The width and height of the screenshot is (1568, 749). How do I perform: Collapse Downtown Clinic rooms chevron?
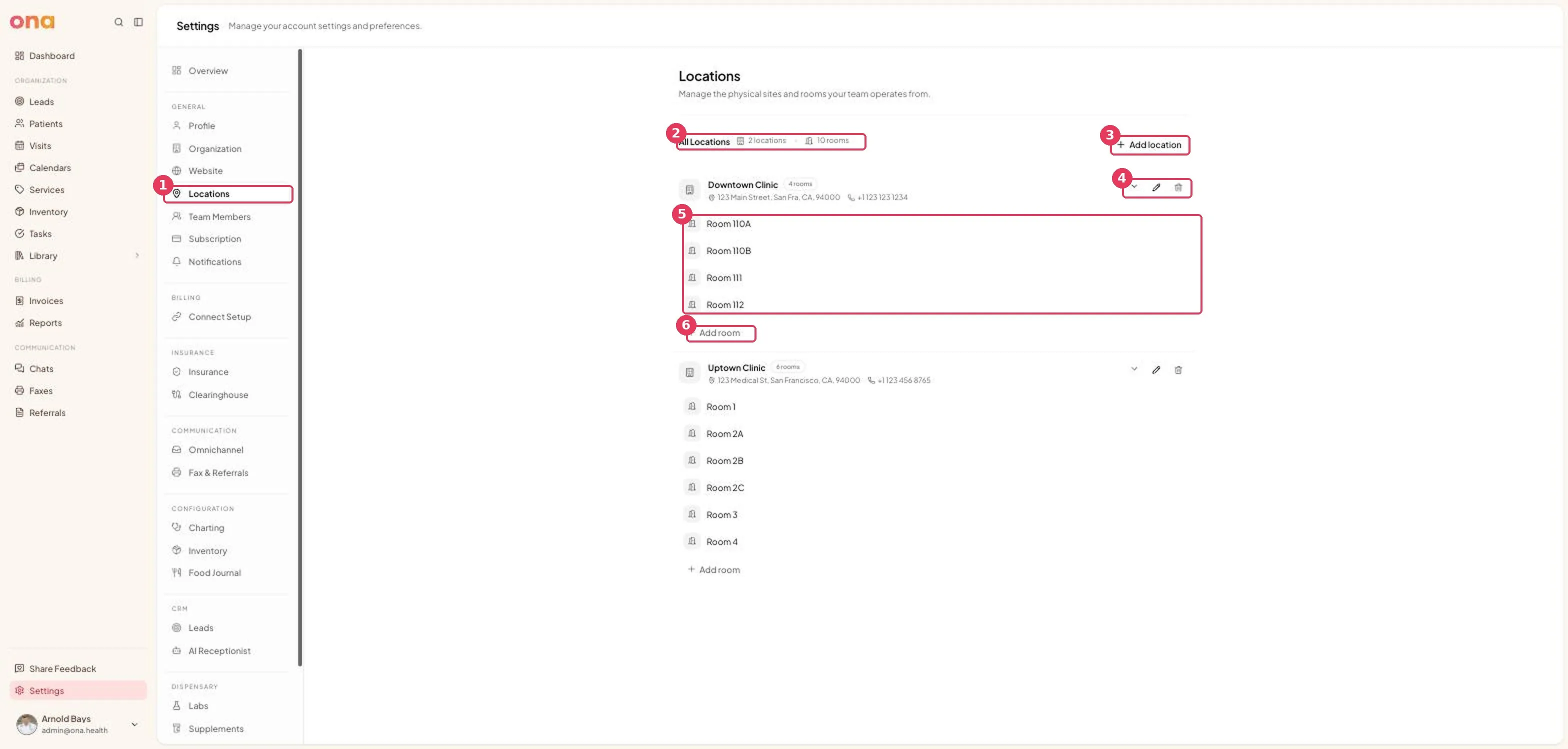[x=1134, y=187]
